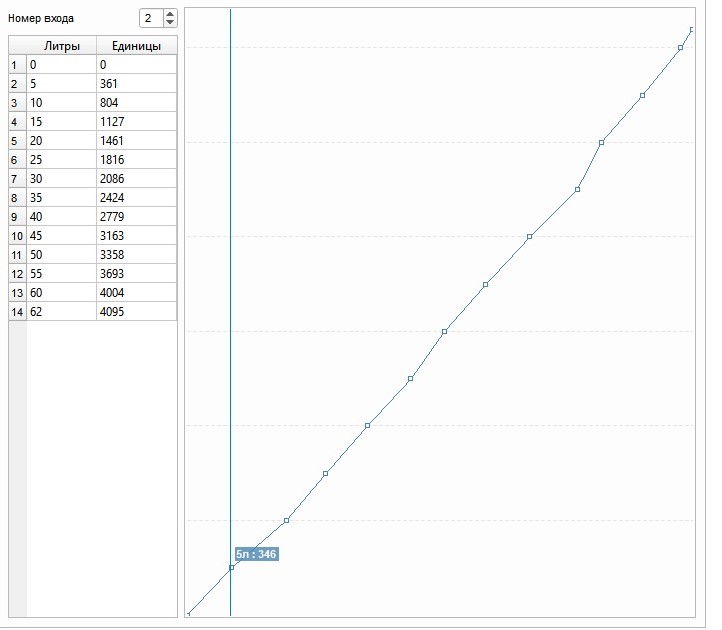Select row header number 14
Image resolution: width=722 pixels, height=630 pixels.
pos(16,311)
